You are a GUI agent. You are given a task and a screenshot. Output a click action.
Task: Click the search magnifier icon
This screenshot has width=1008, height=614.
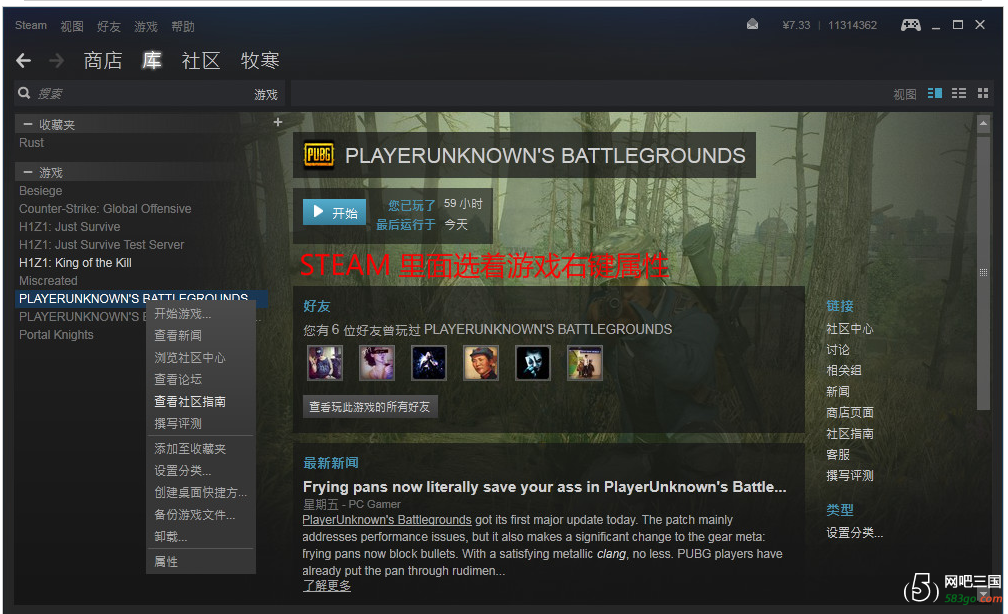pos(24,93)
